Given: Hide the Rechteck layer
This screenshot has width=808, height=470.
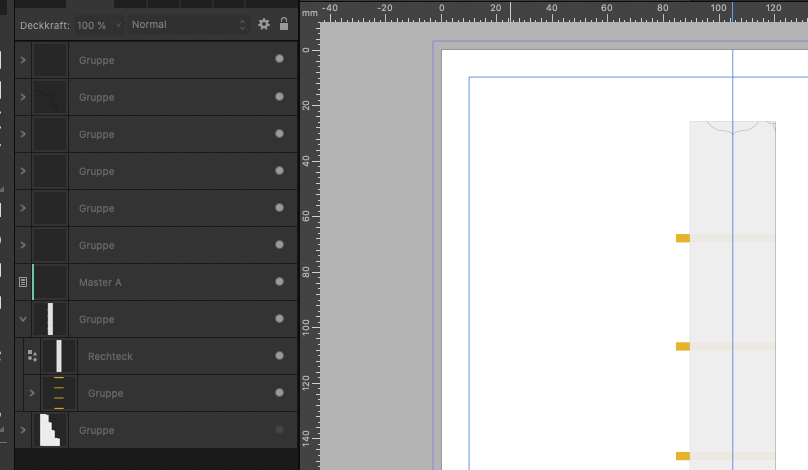Looking at the screenshot, I should (279, 356).
